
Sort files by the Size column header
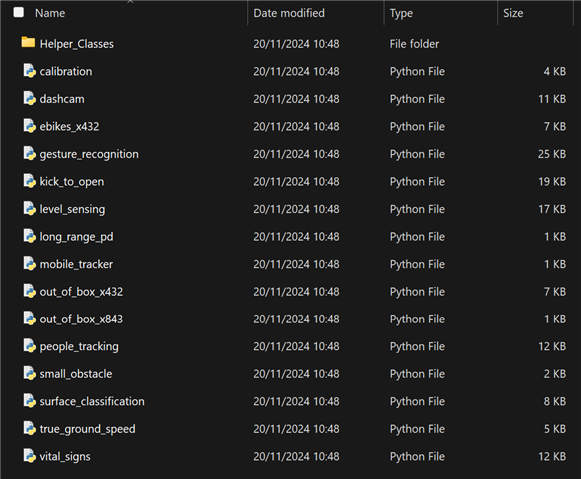pos(513,13)
